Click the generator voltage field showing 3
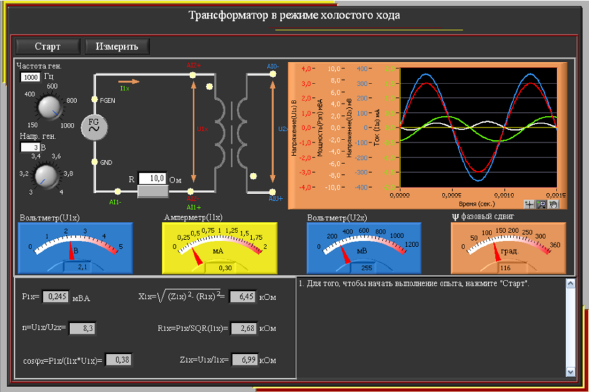Viewport: 589px width, 392px height. pyautogui.click(x=30, y=147)
